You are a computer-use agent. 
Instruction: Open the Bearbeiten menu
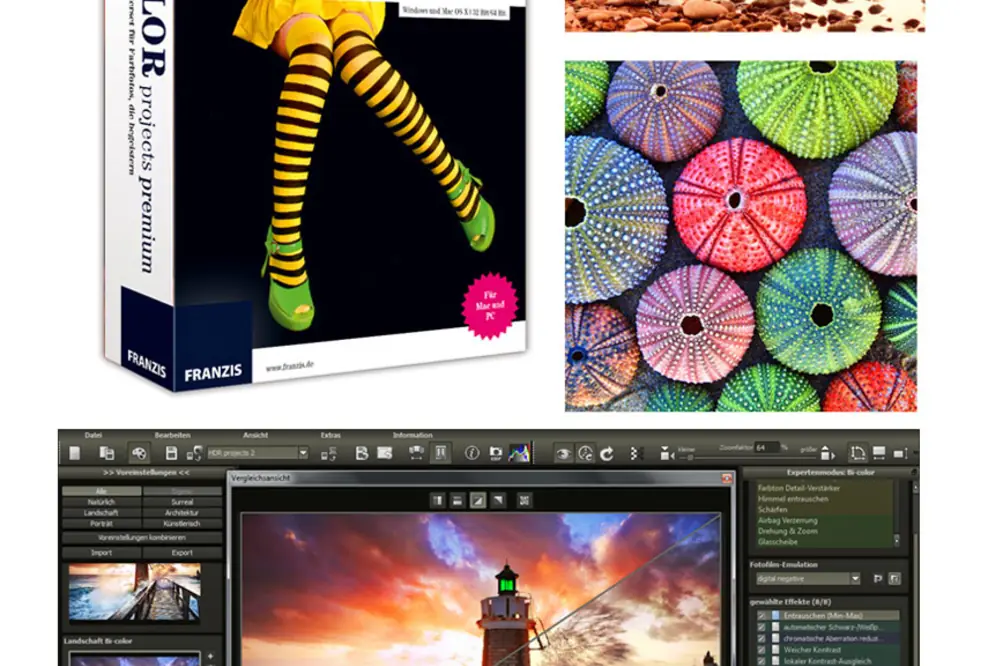pyautogui.click(x=173, y=435)
